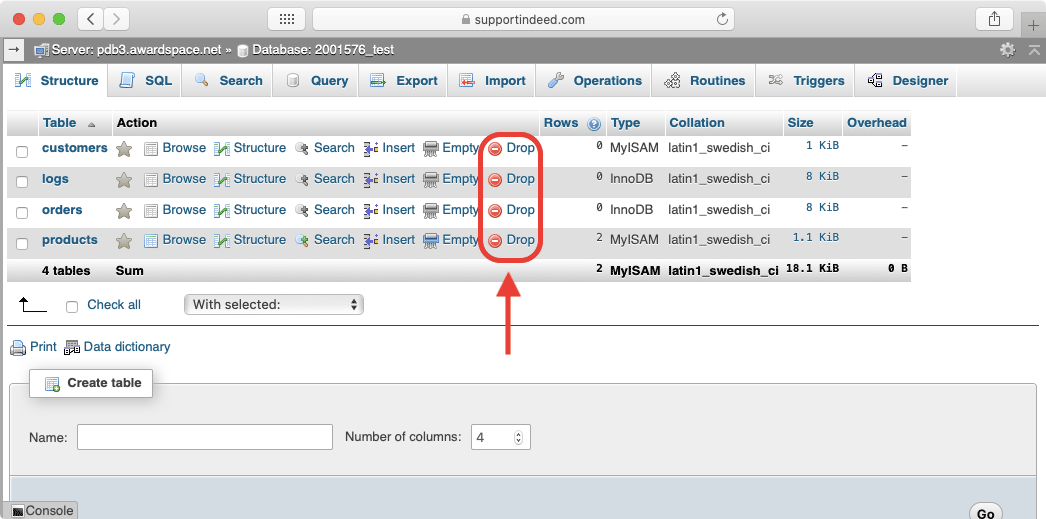This screenshot has width=1046, height=519.
Task: Open the With selected dropdown
Action: tap(273, 305)
